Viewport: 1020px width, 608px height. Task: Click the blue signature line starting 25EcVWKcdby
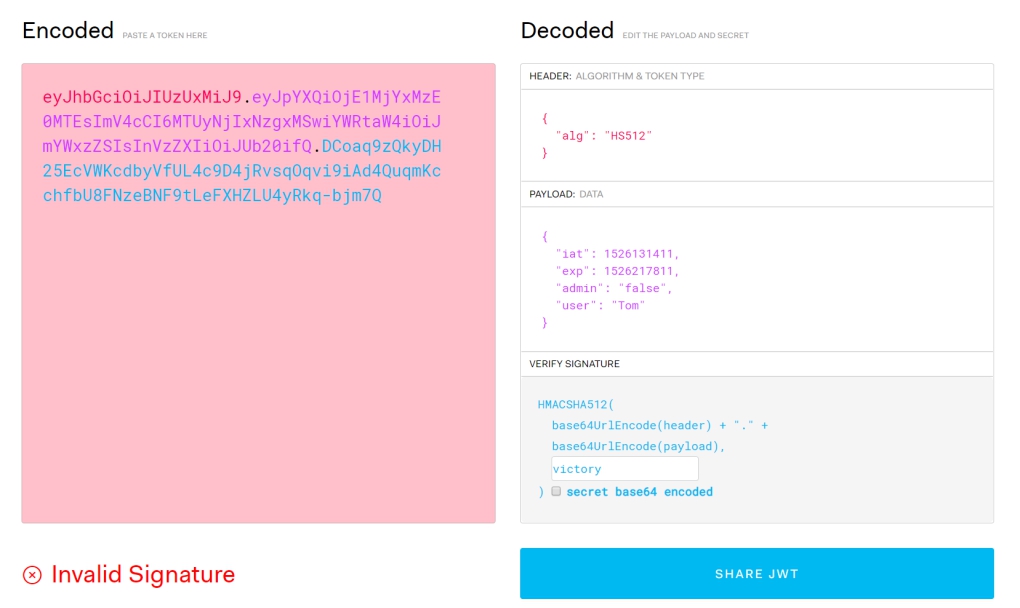coord(241,171)
